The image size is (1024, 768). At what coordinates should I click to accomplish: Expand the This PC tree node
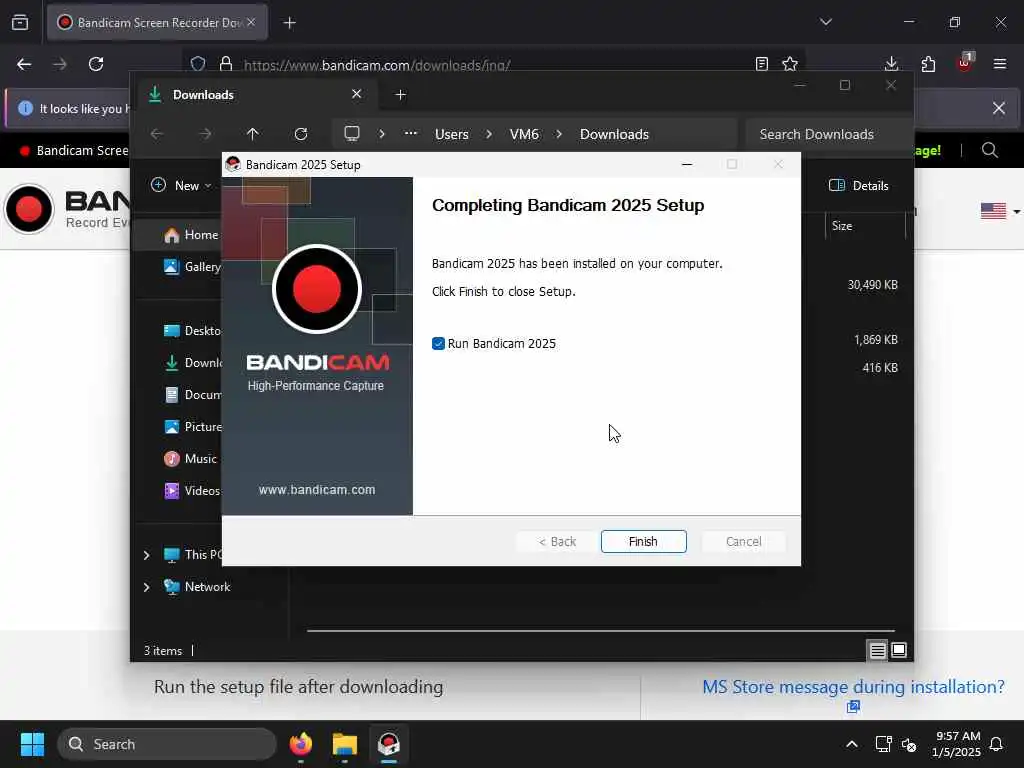pos(146,555)
